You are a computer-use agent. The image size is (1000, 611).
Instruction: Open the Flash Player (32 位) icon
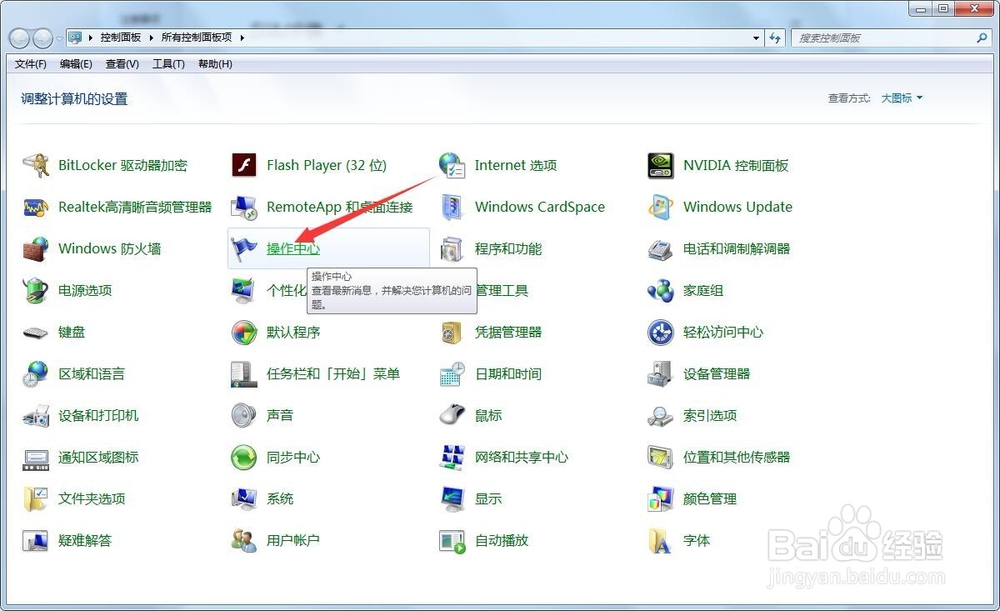[x=244, y=165]
